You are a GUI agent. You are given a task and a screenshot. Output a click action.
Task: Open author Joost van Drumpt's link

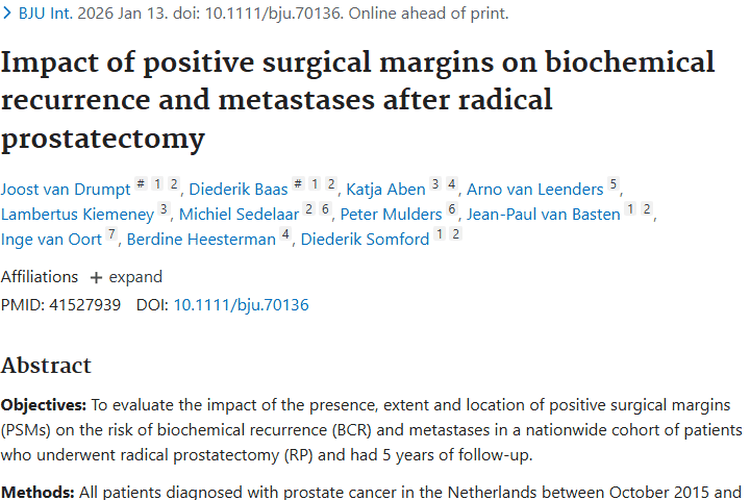click(x=65, y=189)
